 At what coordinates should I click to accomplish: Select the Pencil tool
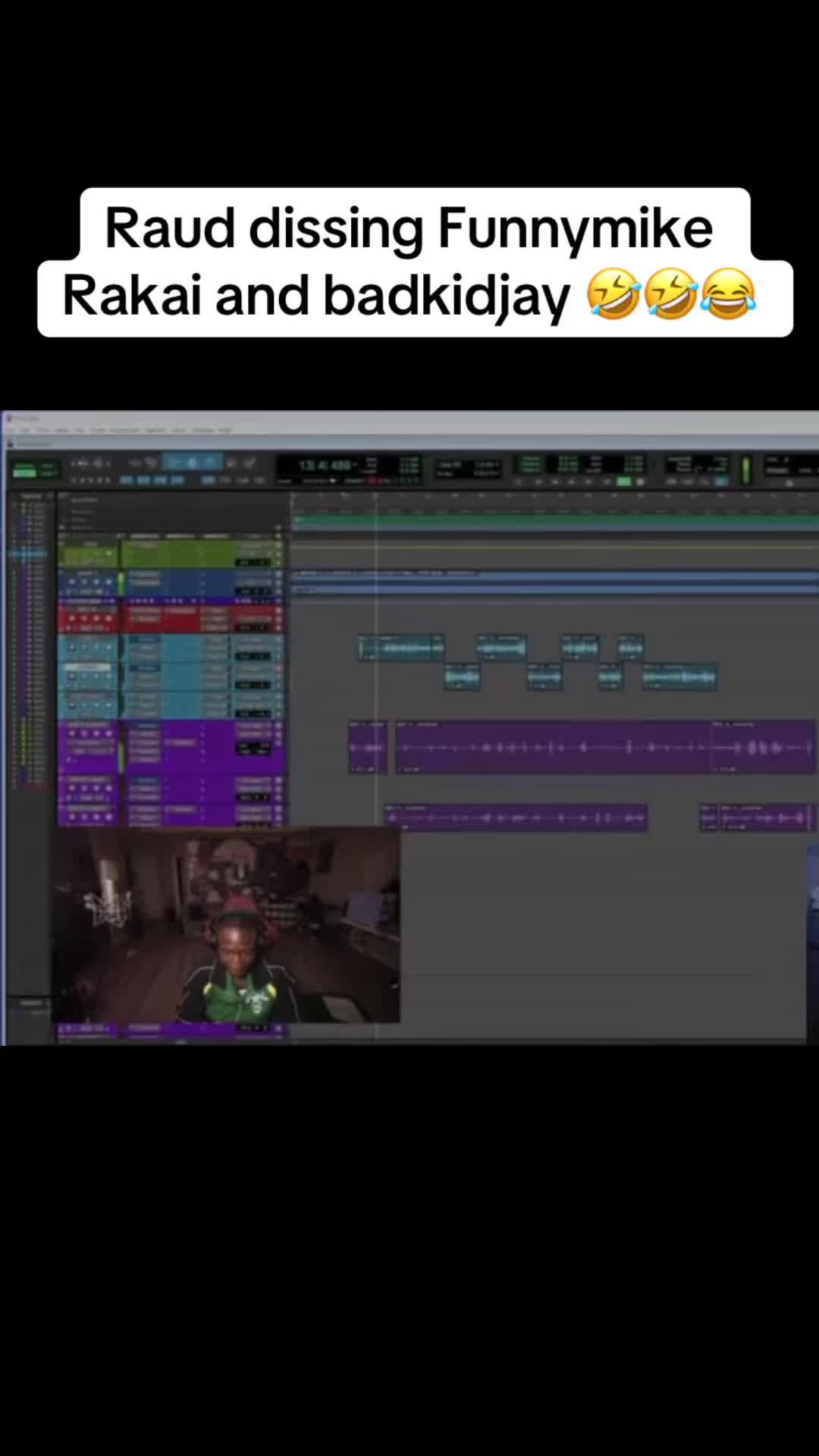[249, 463]
